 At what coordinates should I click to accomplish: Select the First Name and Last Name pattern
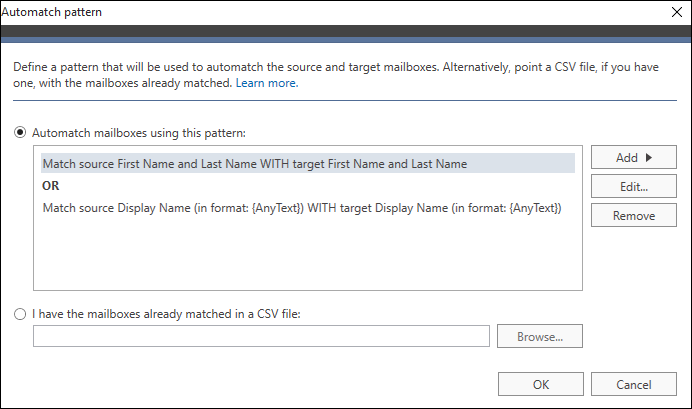point(308,163)
